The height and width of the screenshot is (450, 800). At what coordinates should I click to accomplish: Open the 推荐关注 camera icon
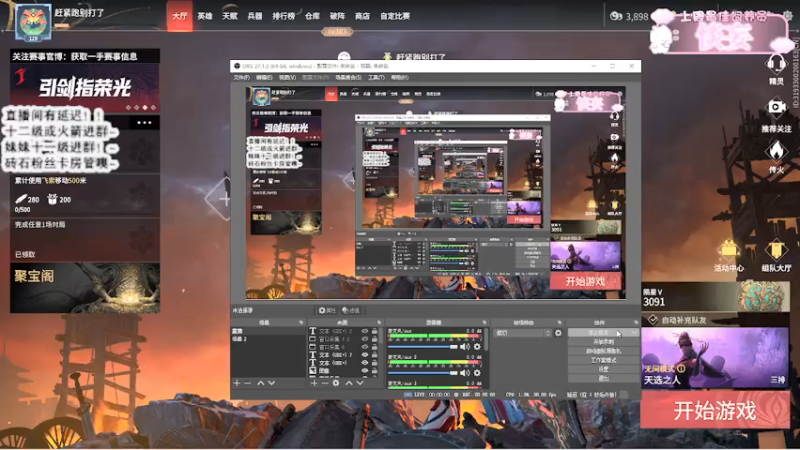(x=776, y=107)
